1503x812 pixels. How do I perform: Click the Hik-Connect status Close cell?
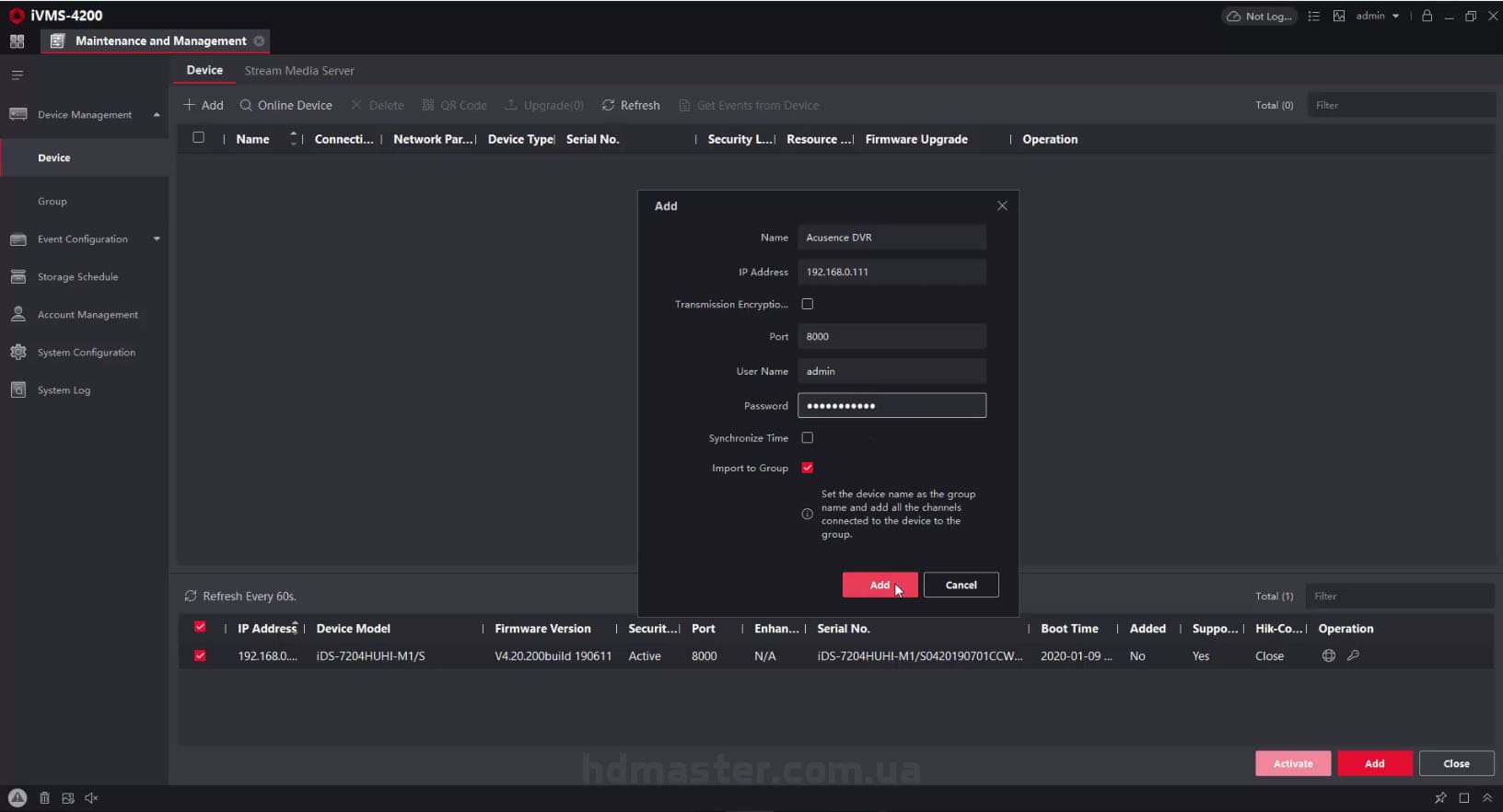coord(1269,656)
